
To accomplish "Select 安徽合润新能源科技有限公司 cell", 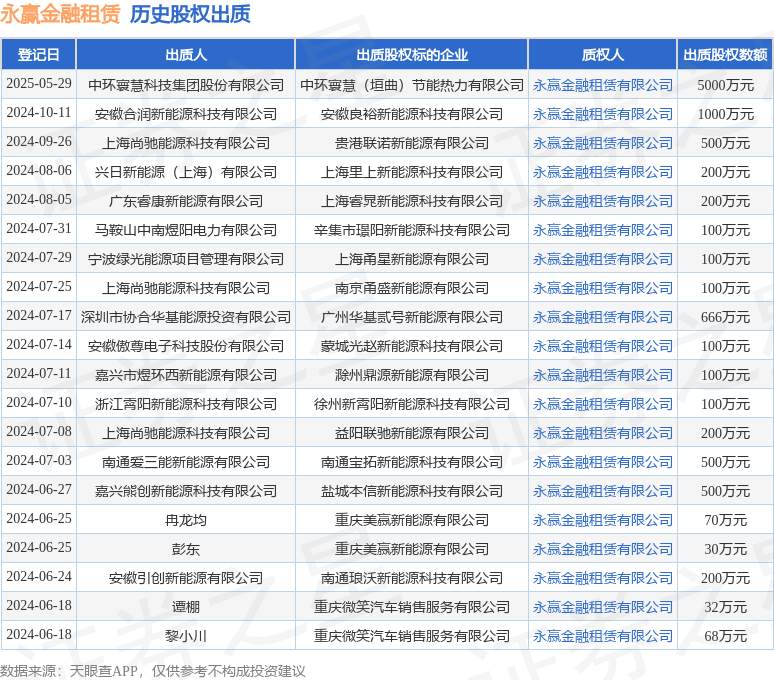I will click(x=186, y=114).
